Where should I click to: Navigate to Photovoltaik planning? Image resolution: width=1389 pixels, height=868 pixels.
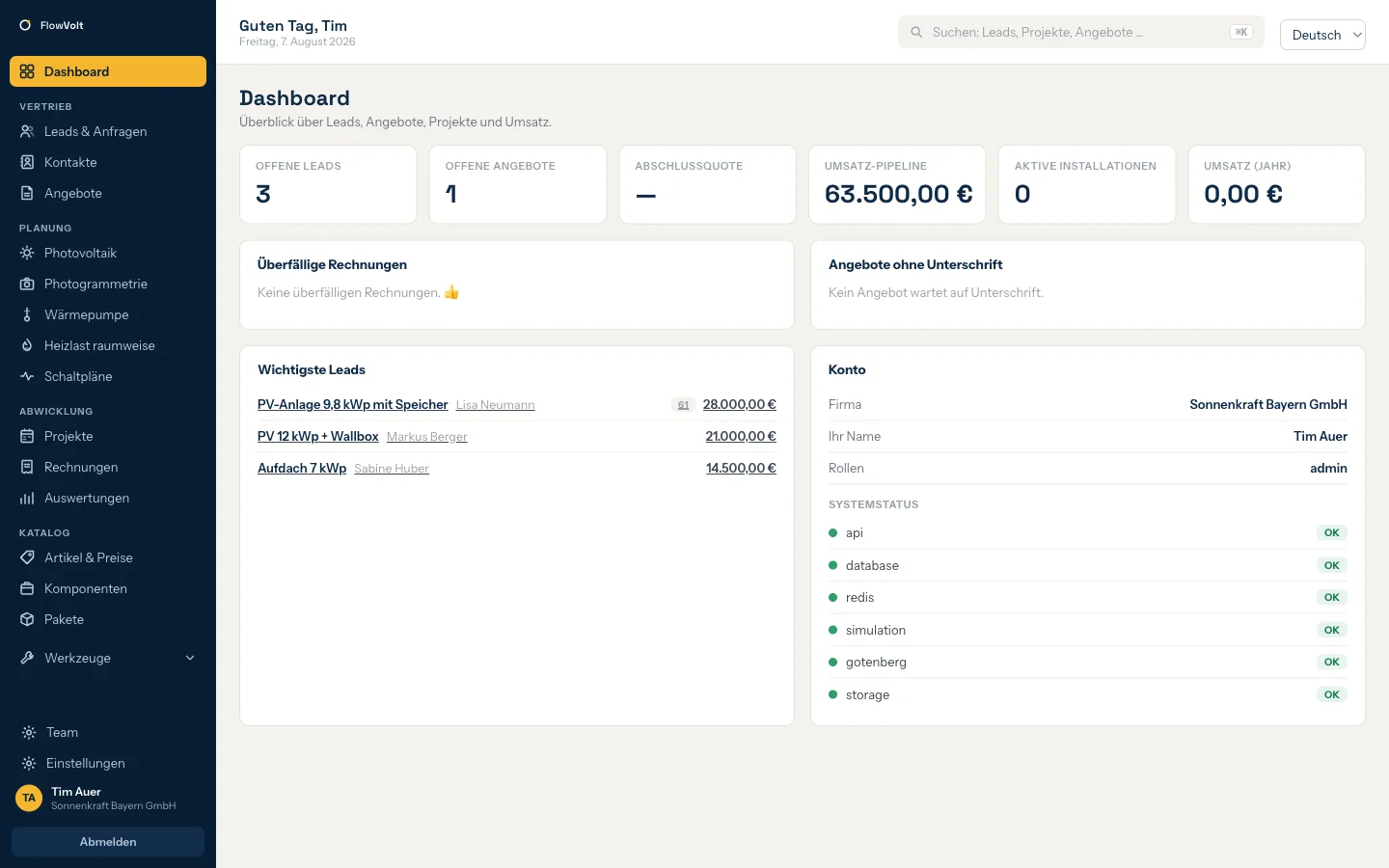click(108, 253)
